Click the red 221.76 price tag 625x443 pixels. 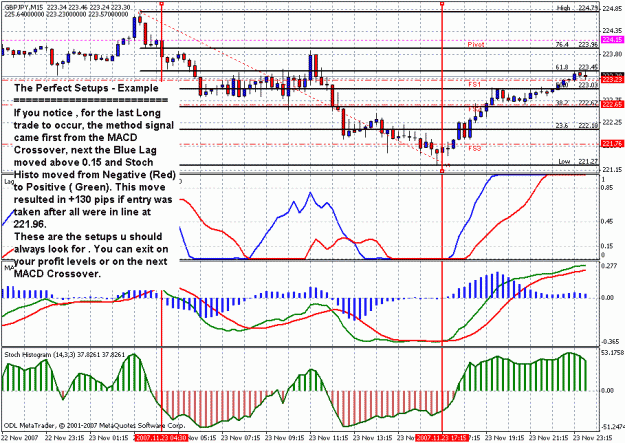pyautogui.click(x=612, y=144)
